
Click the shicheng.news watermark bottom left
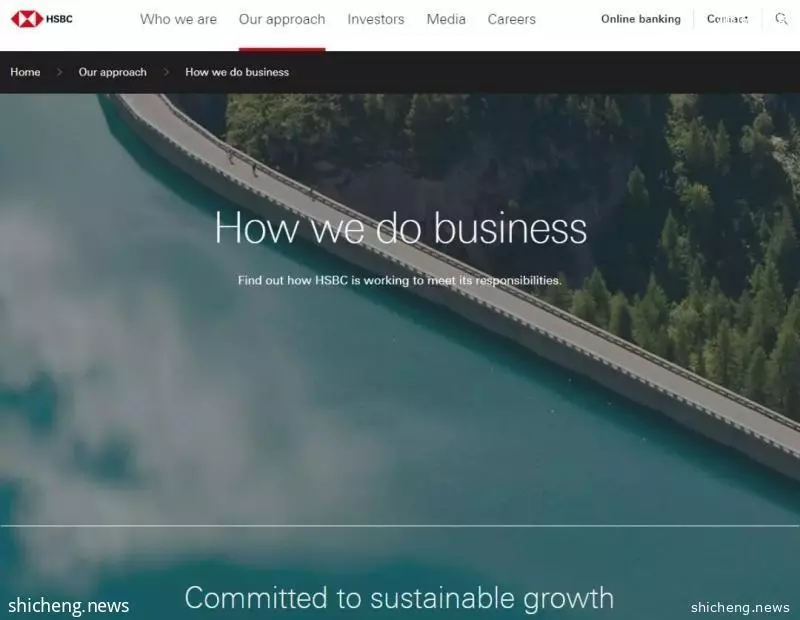coord(68,606)
